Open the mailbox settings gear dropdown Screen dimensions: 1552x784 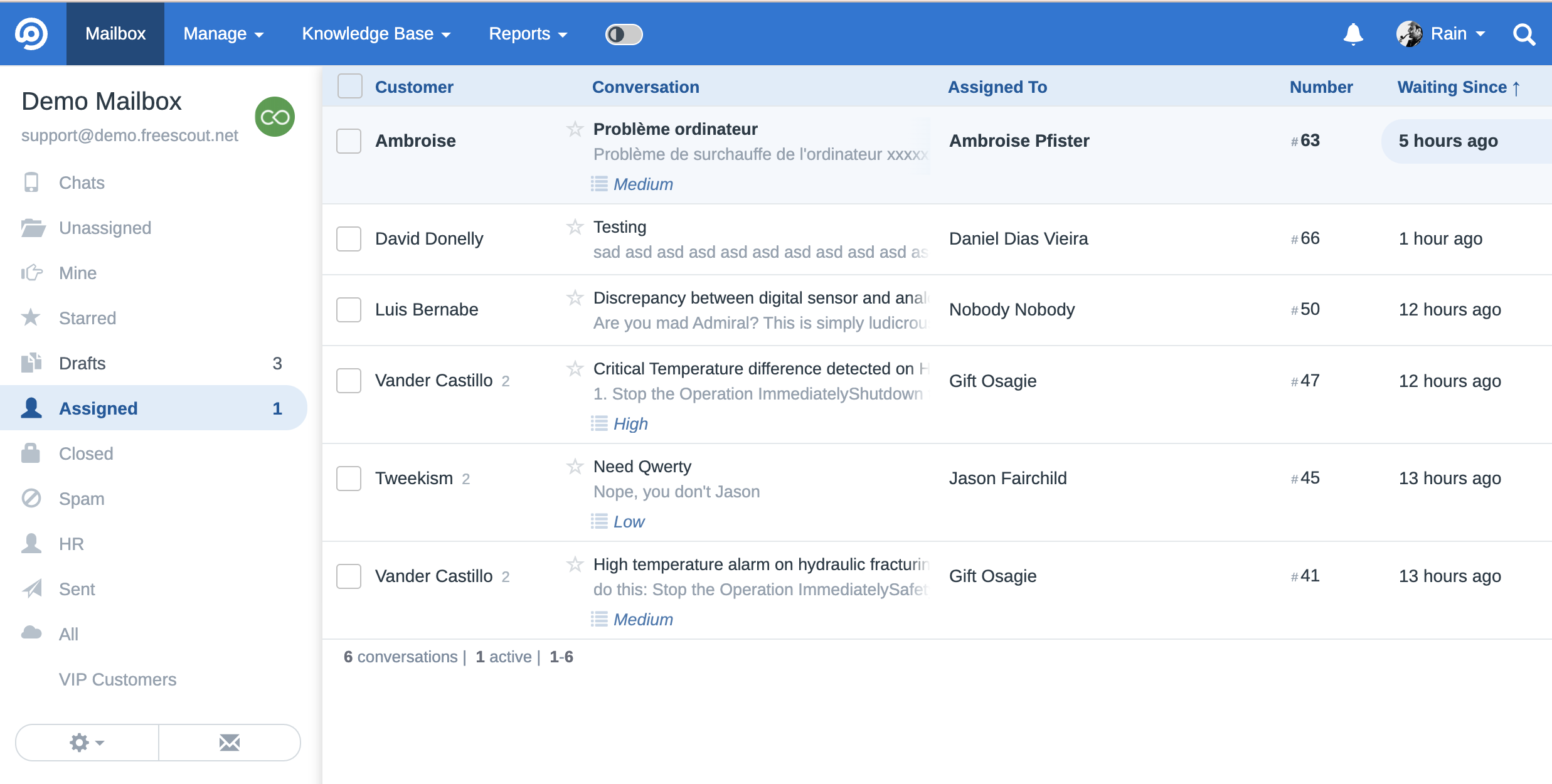point(87,743)
